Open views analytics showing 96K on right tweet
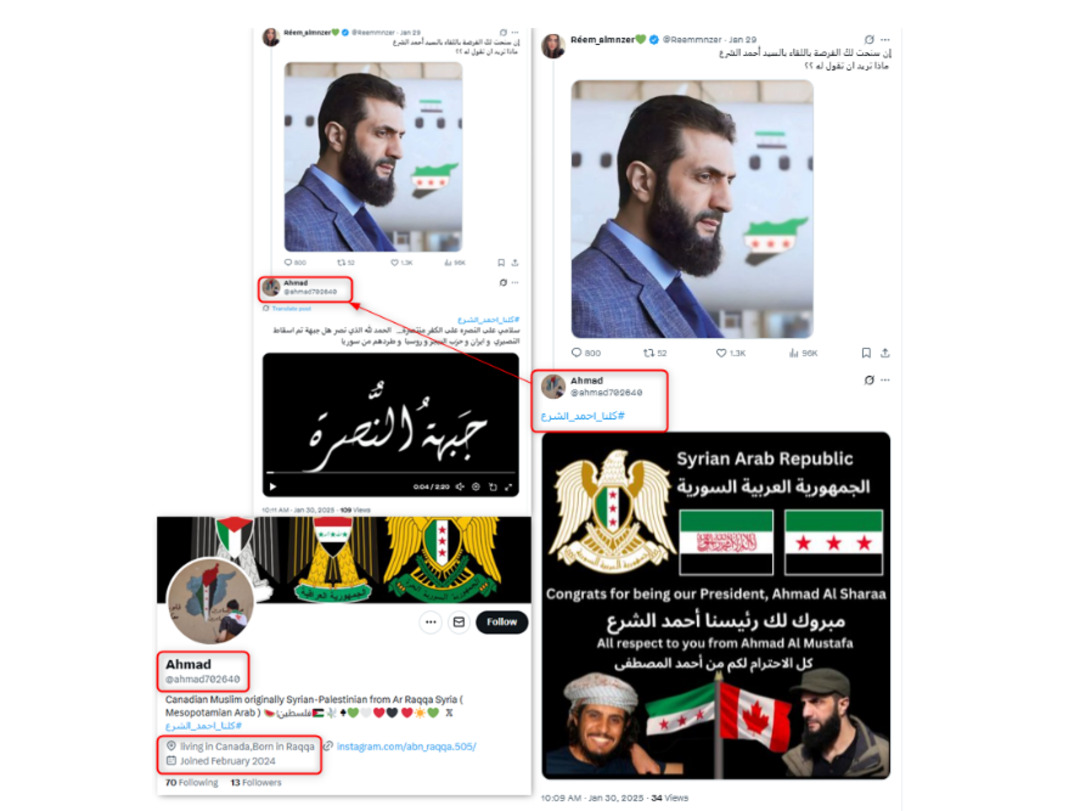The width and height of the screenshot is (1080, 811). pos(793,353)
